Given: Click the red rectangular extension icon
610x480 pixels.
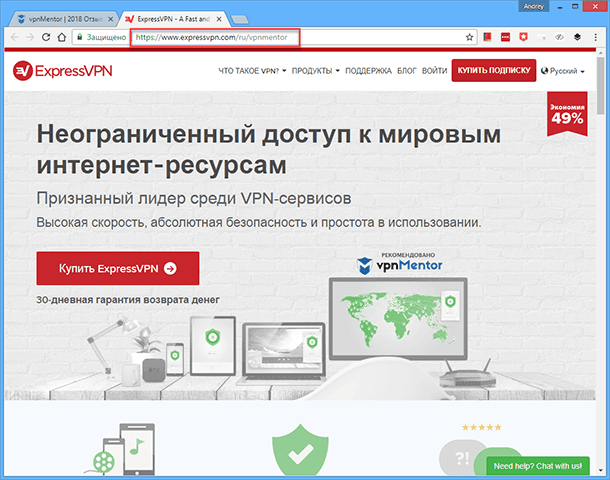Looking at the screenshot, I should (x=505, y=37).
